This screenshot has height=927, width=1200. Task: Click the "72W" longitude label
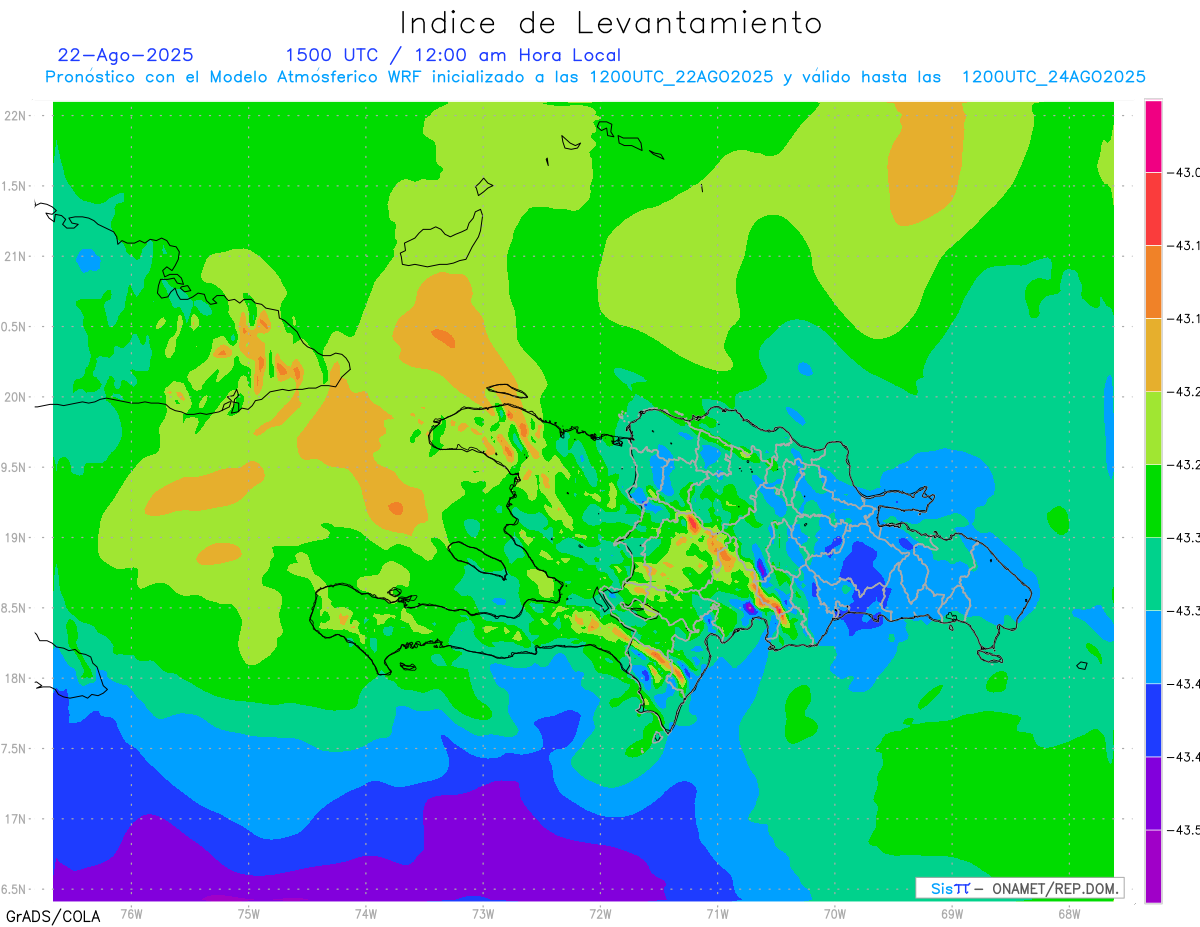click(600, 913)
